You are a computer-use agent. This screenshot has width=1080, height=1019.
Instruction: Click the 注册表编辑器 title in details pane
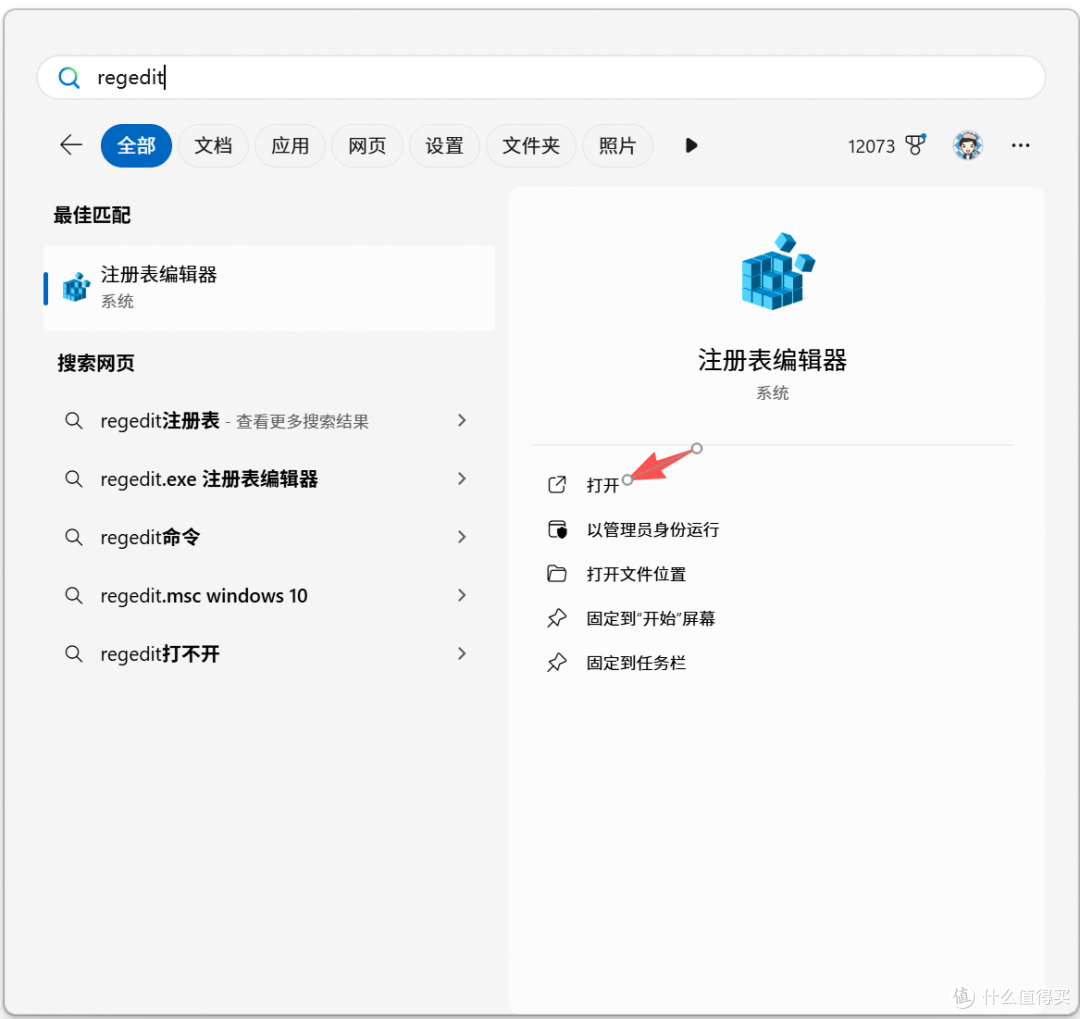[x=773, y=360]
